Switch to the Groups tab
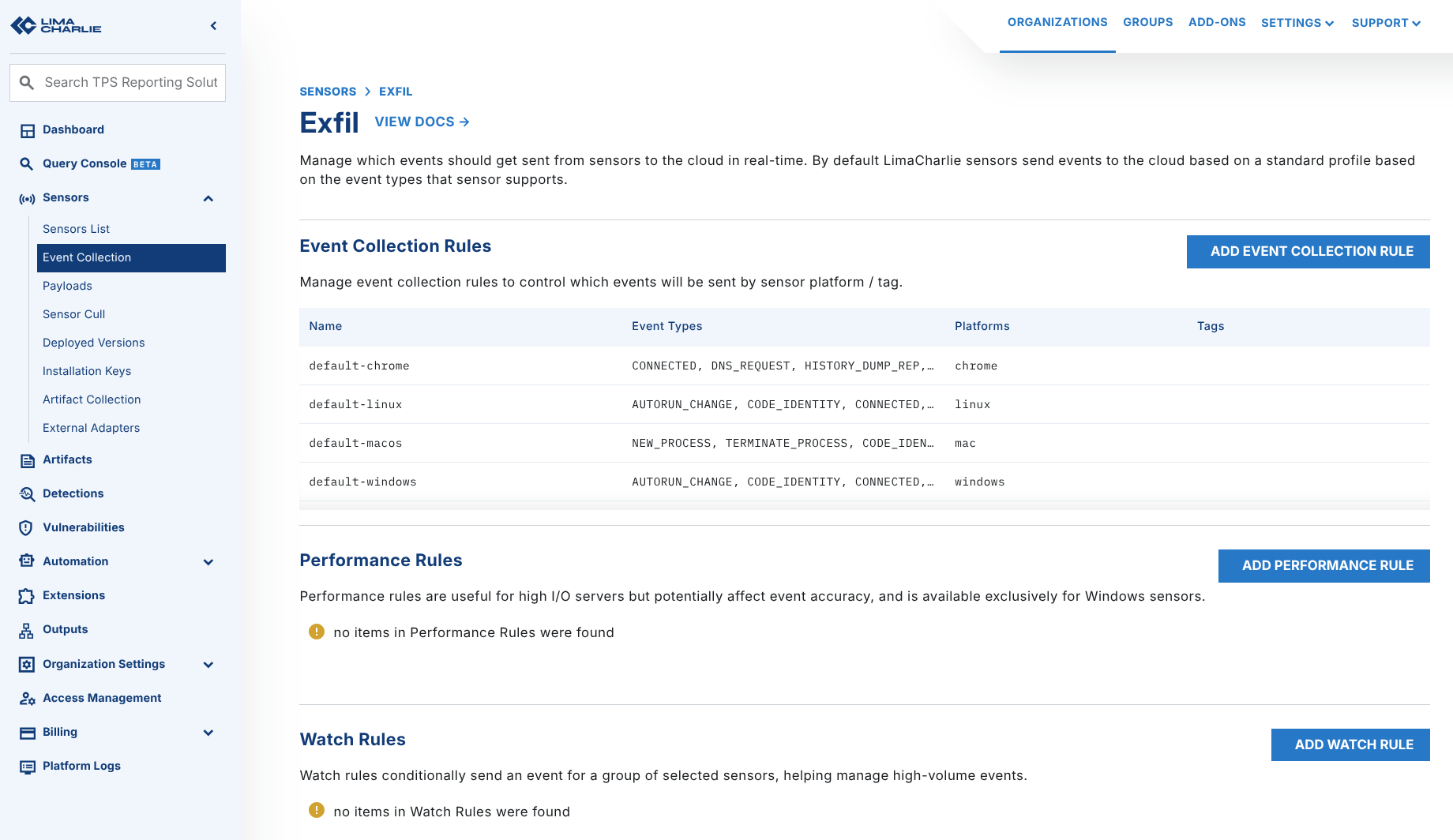 pos(1147,22)
